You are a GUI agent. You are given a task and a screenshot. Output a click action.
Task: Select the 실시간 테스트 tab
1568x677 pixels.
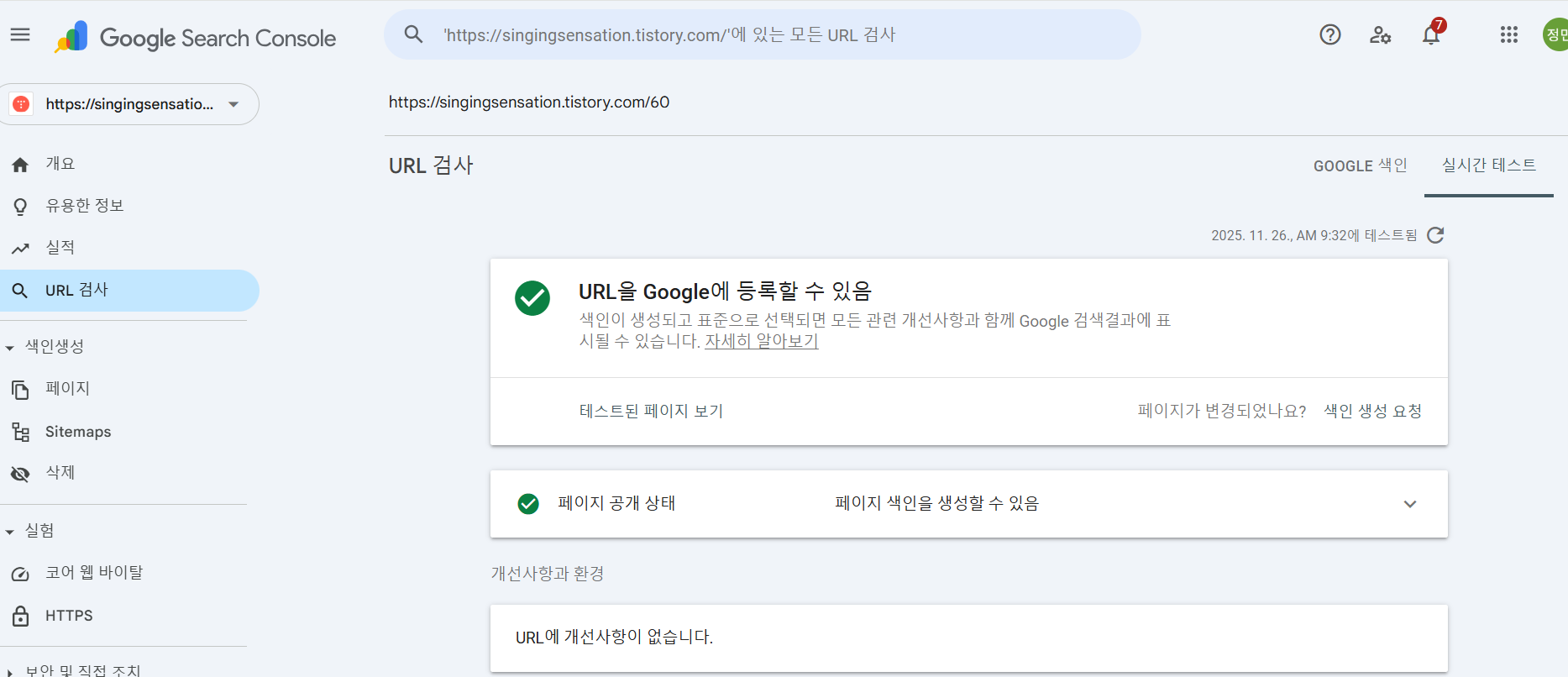click(1489, 165)
